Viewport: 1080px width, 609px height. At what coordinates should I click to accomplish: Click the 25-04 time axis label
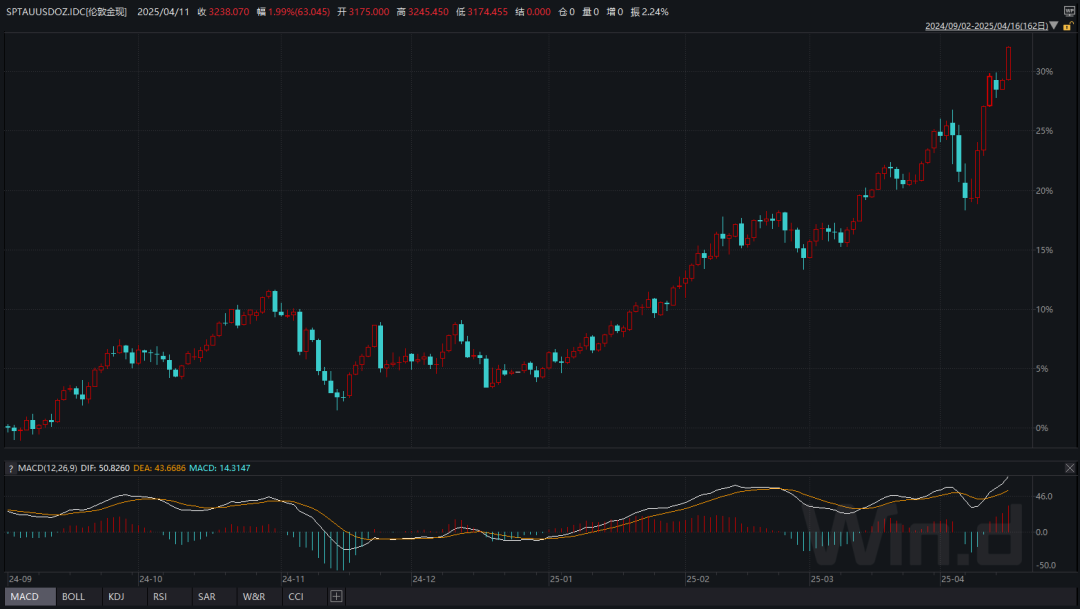coord(953,579)
